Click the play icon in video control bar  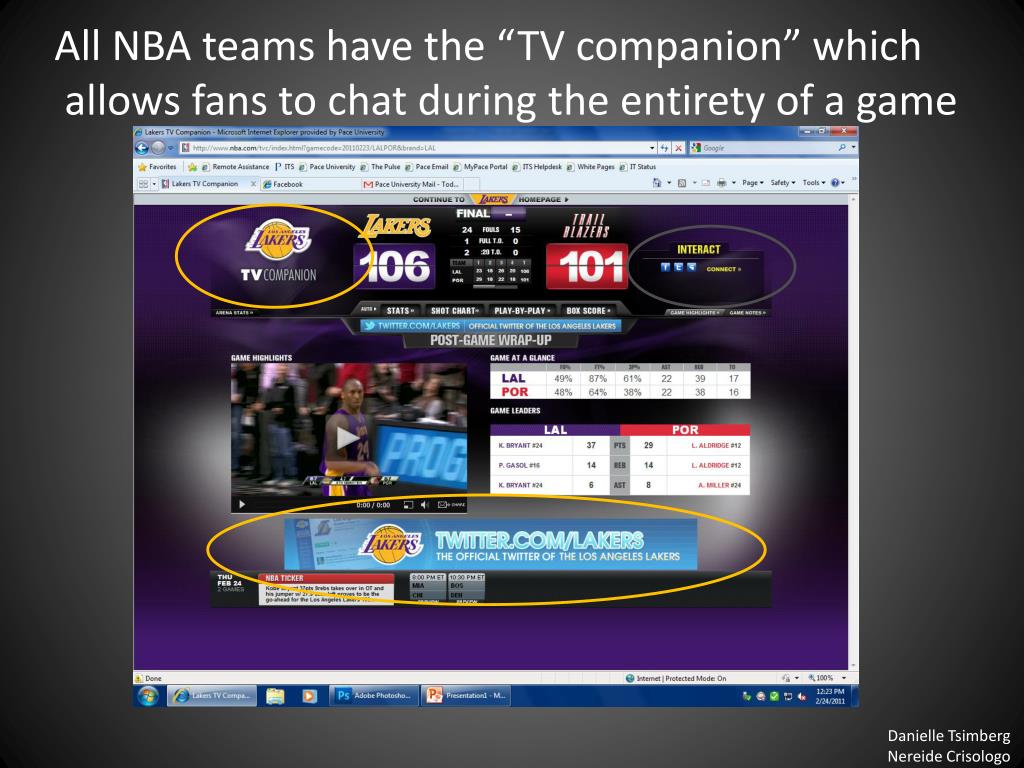pos(242,505)
